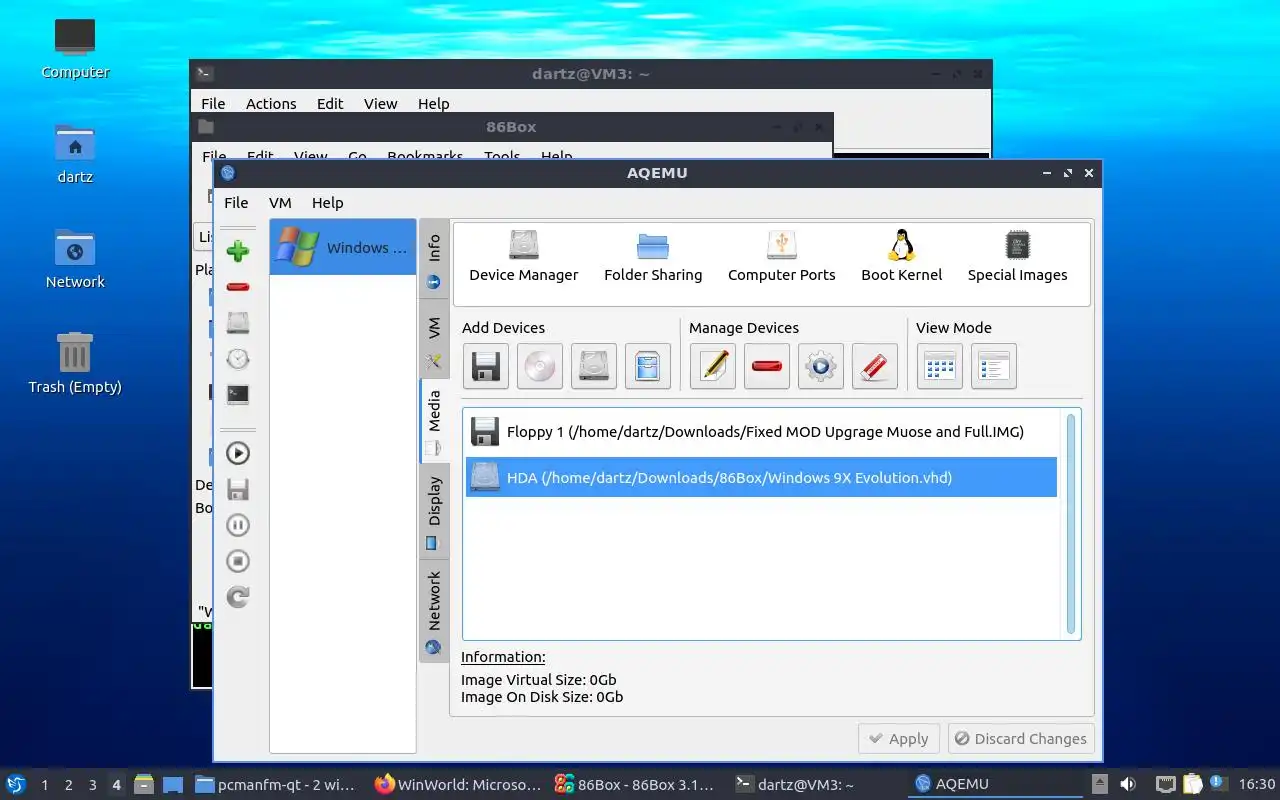Image resolution: width=1280 pixels, height=800 pixels.
Task: Open the start menu in taskbar
Action: click(x=15, y=784)
